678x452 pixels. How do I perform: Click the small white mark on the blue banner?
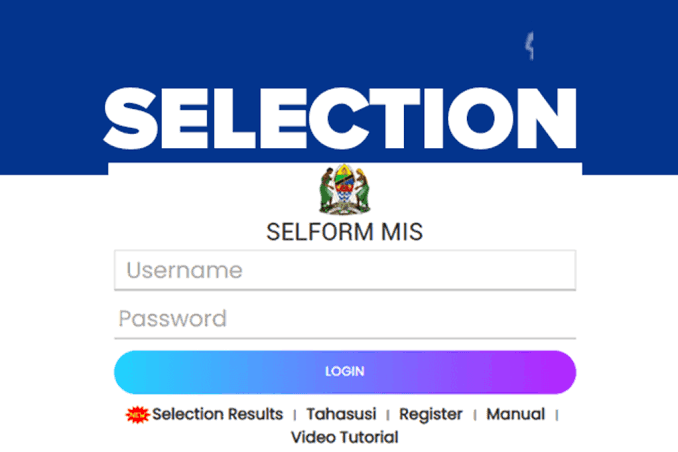530,46
